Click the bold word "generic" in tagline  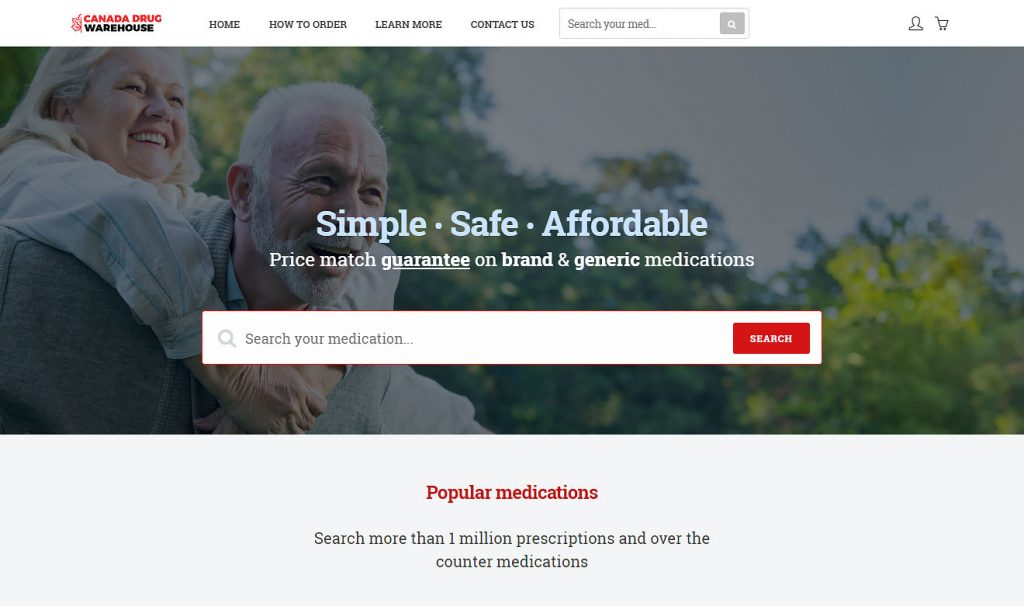pyautogui.click(x=607, y=259)
